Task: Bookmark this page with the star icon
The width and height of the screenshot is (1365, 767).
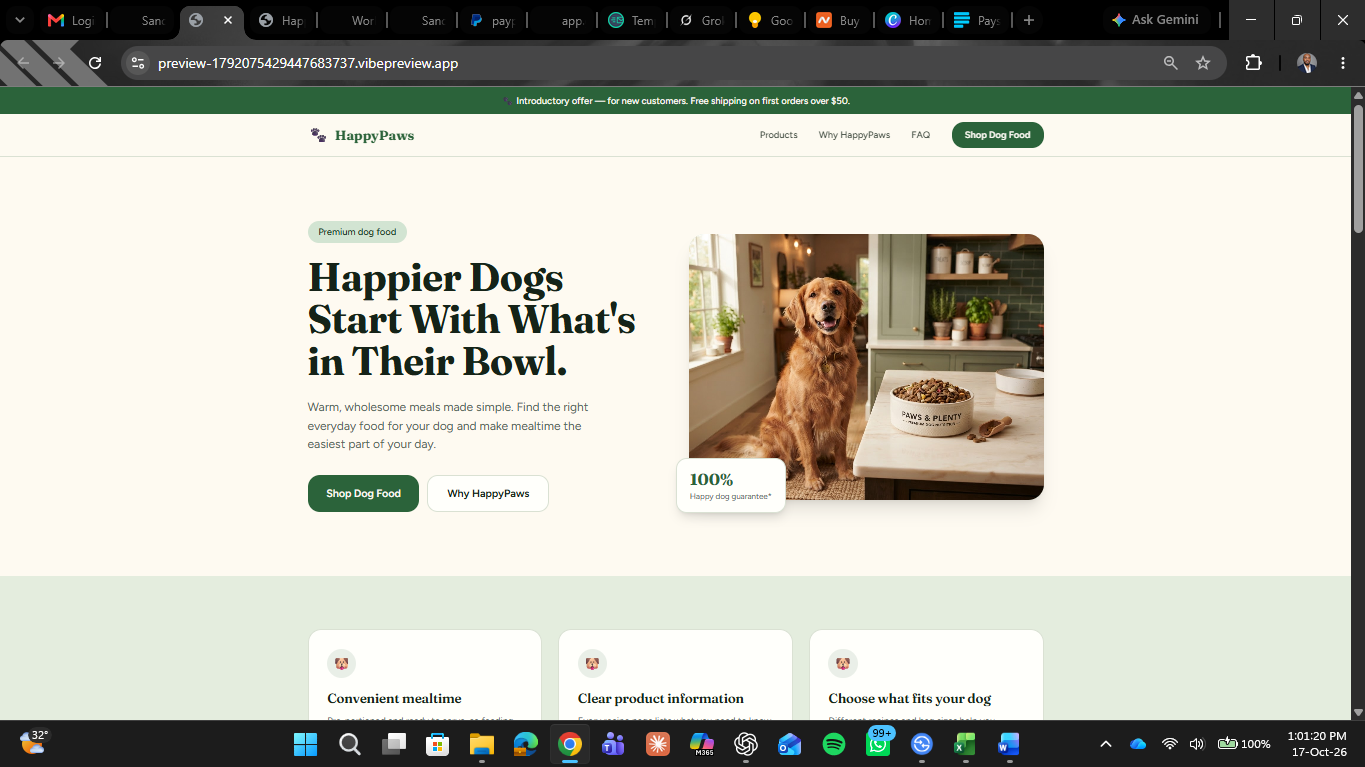Action: pos(1203,63)
